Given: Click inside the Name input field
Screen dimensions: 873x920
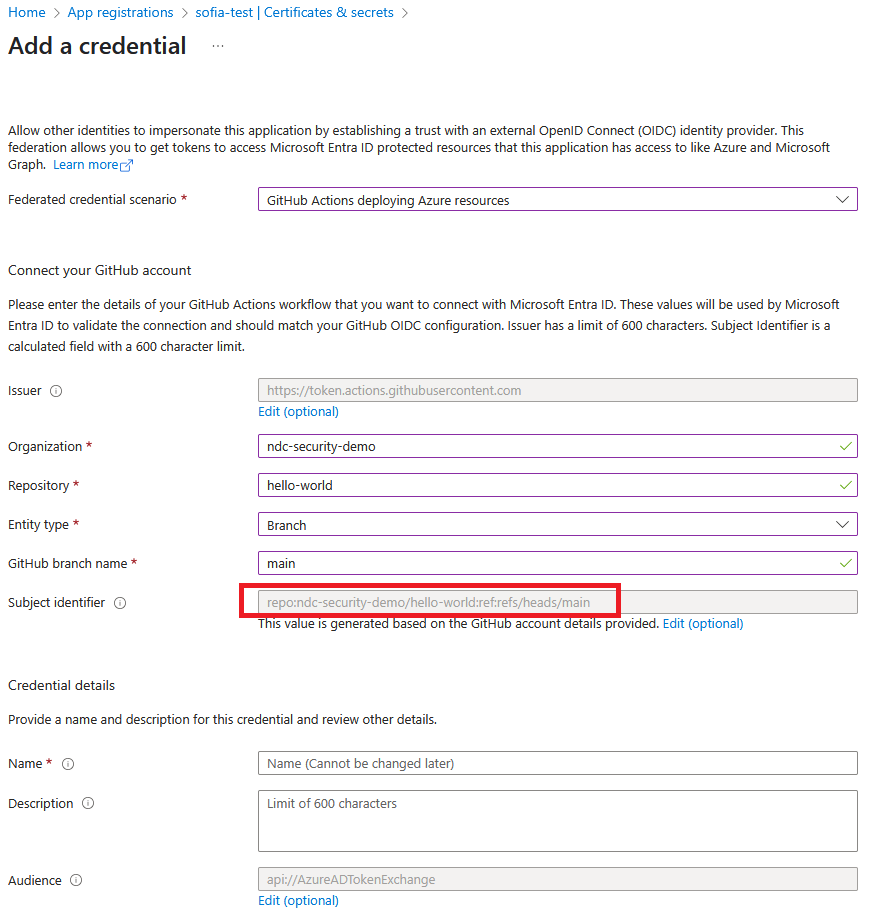Looking at the screenshot, I should click(556, 763).
